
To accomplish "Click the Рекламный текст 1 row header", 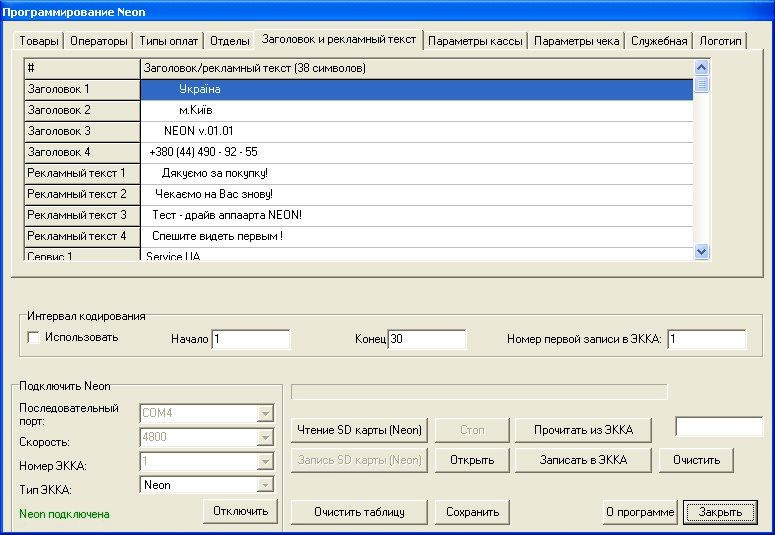I will point(82,174).
